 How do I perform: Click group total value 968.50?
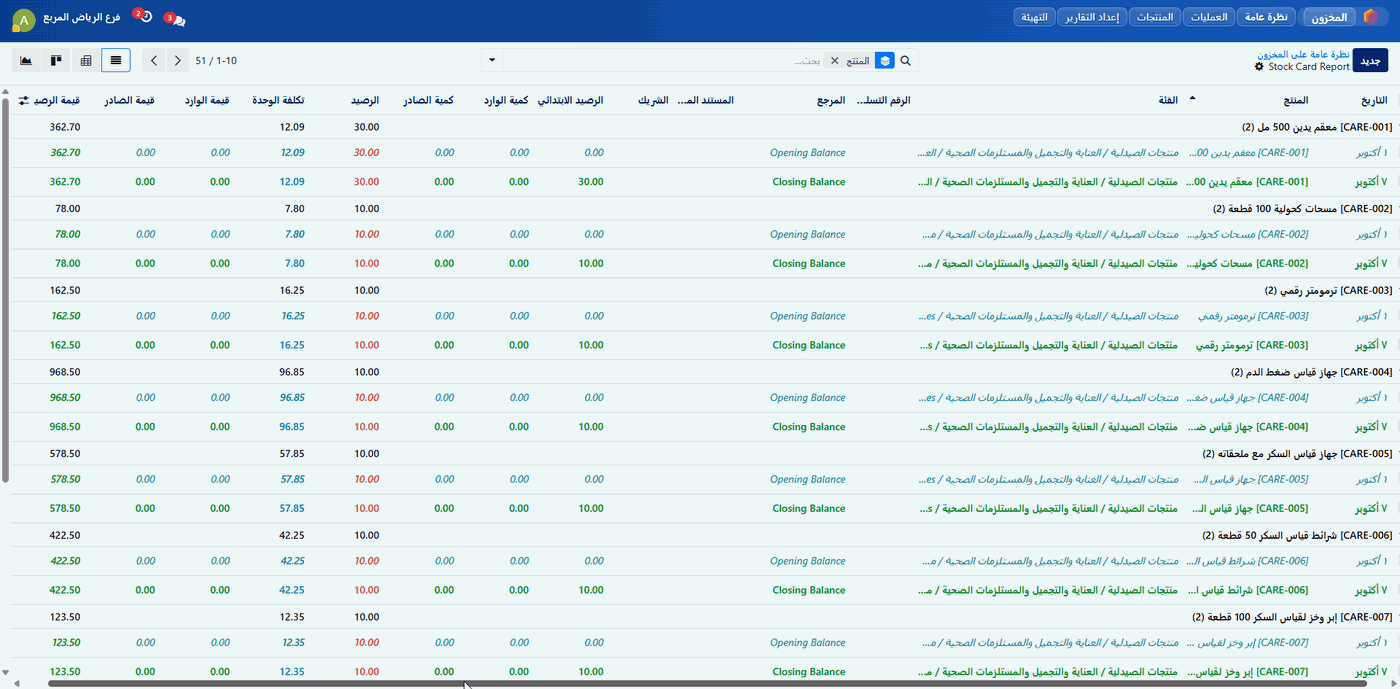pos(65,372)
